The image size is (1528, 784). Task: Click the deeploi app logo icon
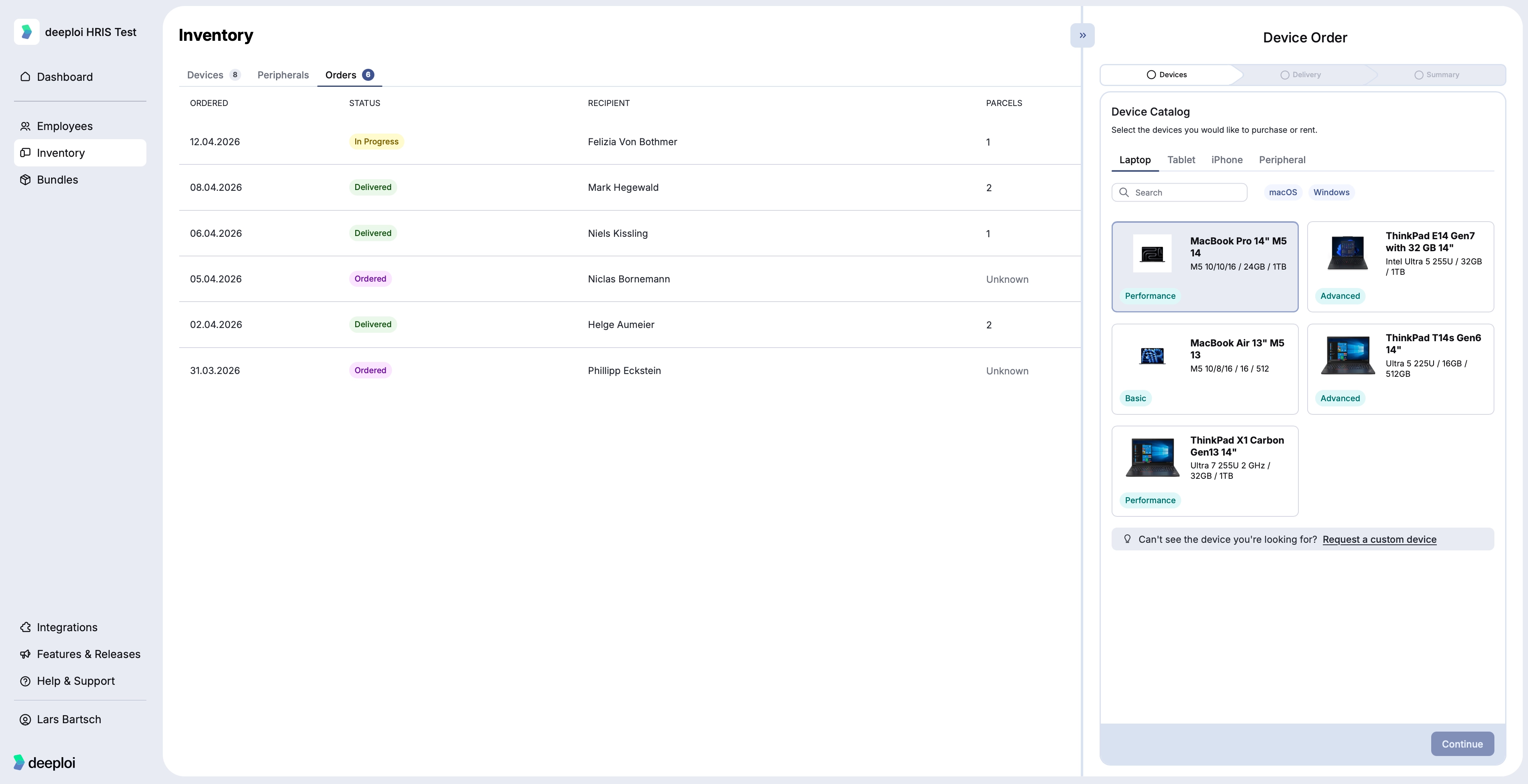pos(27,32)
